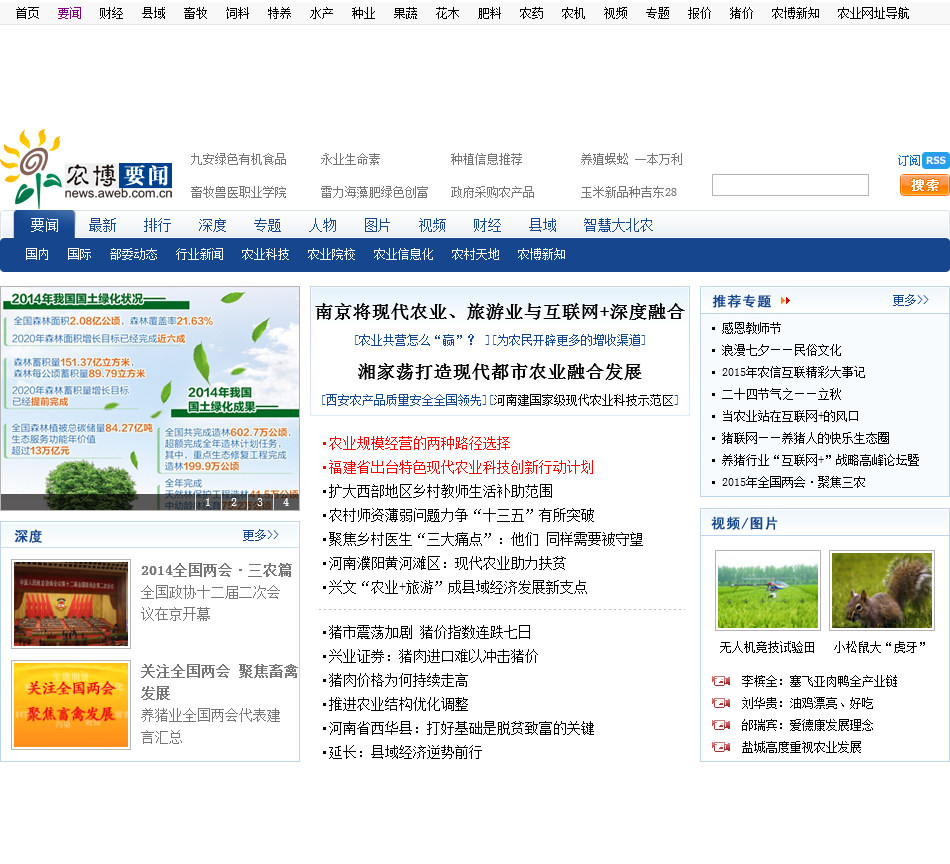Click the search text input field

[790, 185]
